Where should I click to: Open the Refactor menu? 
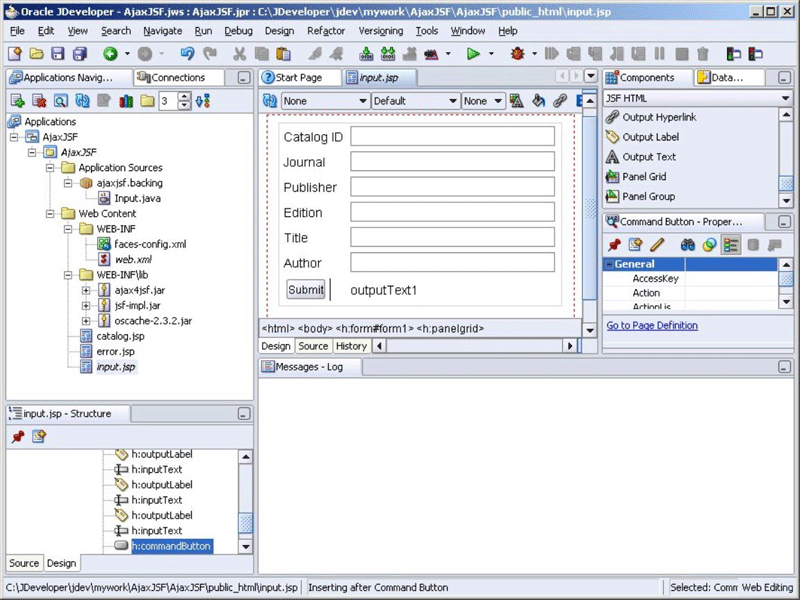(326, 31)
